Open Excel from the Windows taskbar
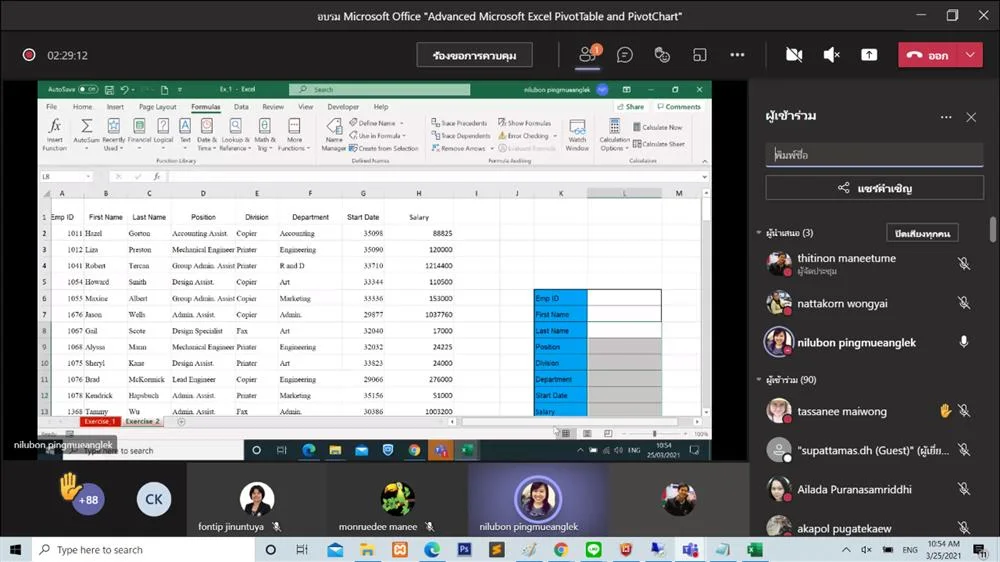 click(x=754, y=549)
